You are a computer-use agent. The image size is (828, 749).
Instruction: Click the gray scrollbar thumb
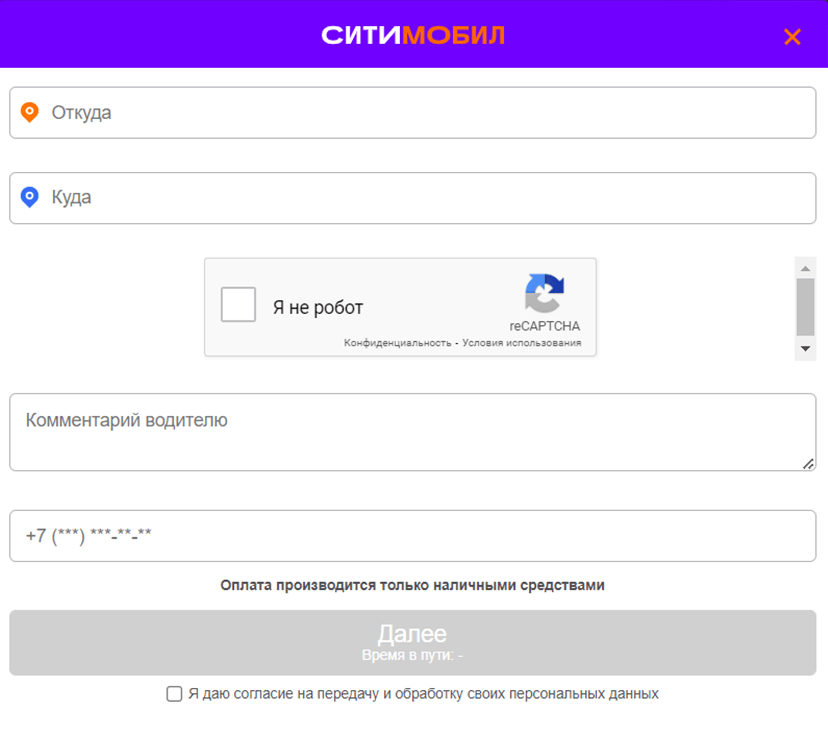(805, 307)
